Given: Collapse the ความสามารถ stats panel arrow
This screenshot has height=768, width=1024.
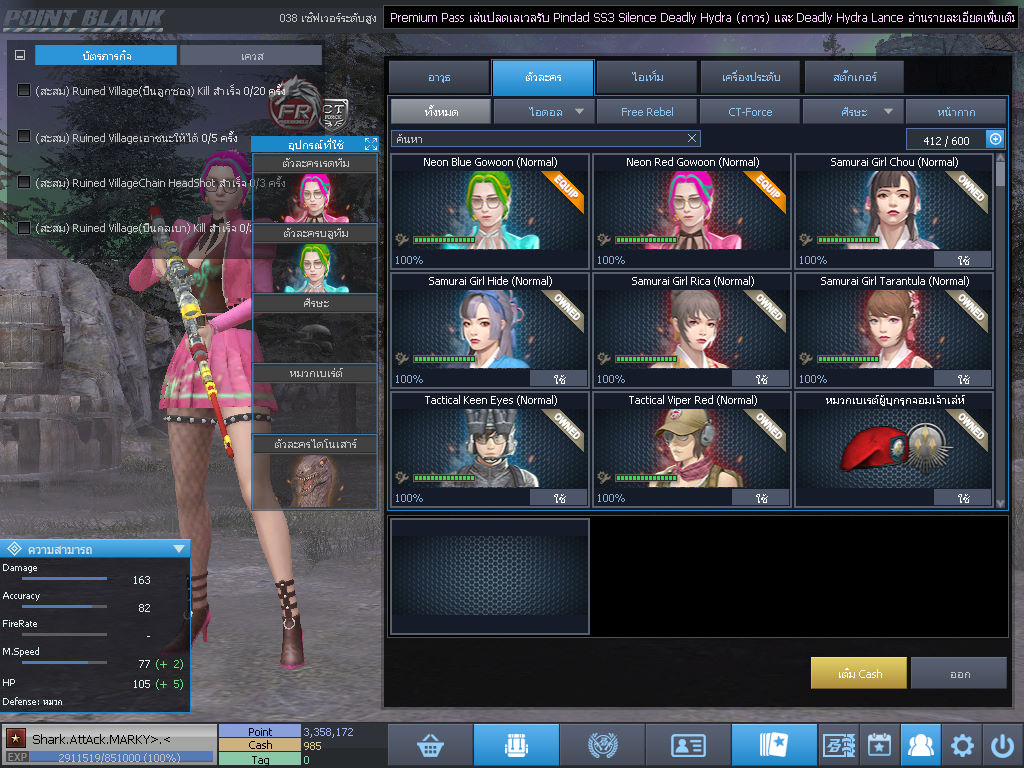Looking at the screenshot, I should (x=179, y=549).
